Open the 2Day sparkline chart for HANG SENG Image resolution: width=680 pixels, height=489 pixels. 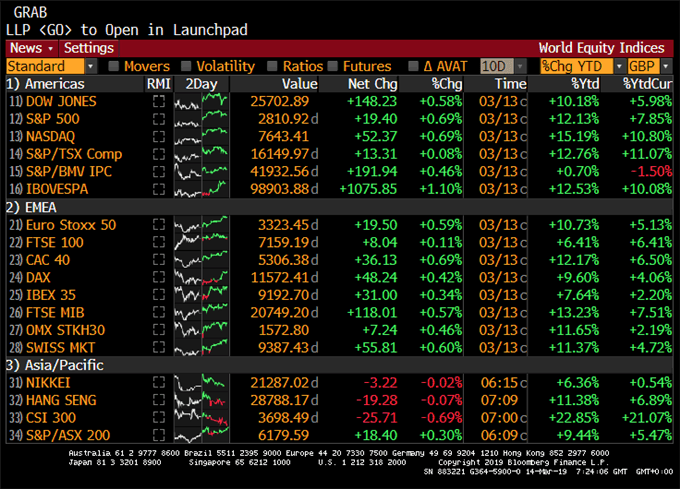pos(201,400)
